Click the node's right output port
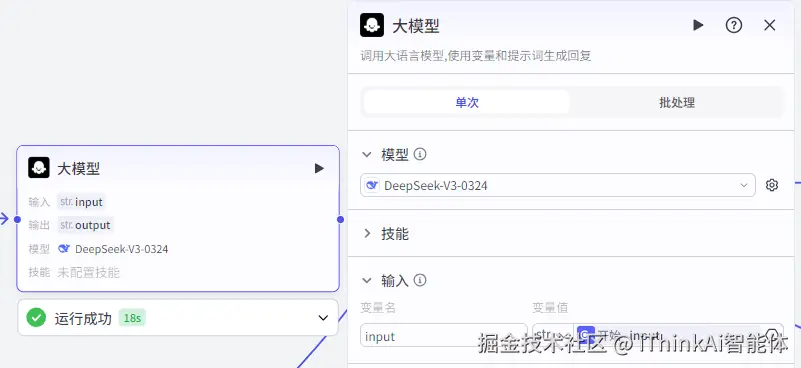 click(340, 219)
